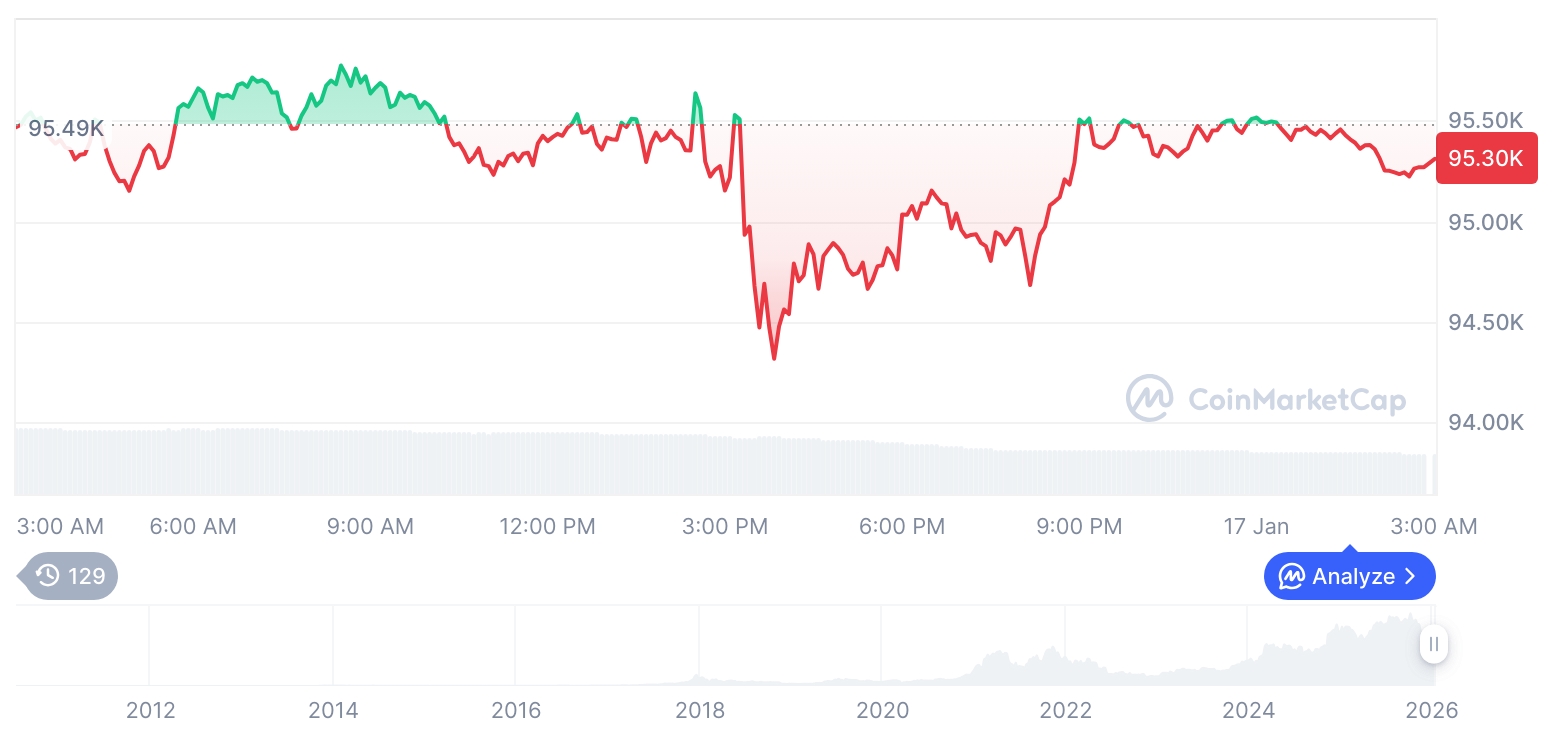Open the 129 history events badge
Image resolution: width=1566 pixels, height=732 pixels.
pyautogui.click(x=70, y=576)
